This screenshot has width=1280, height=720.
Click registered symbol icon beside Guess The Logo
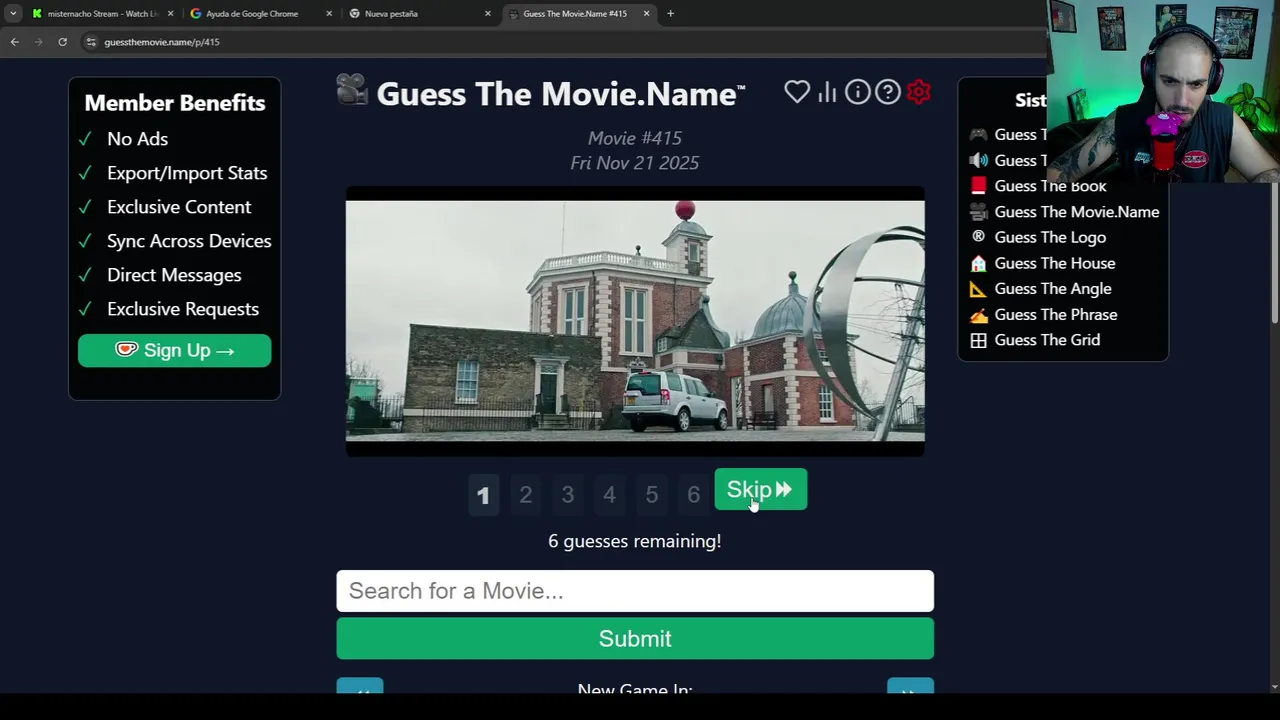(978, 237)
